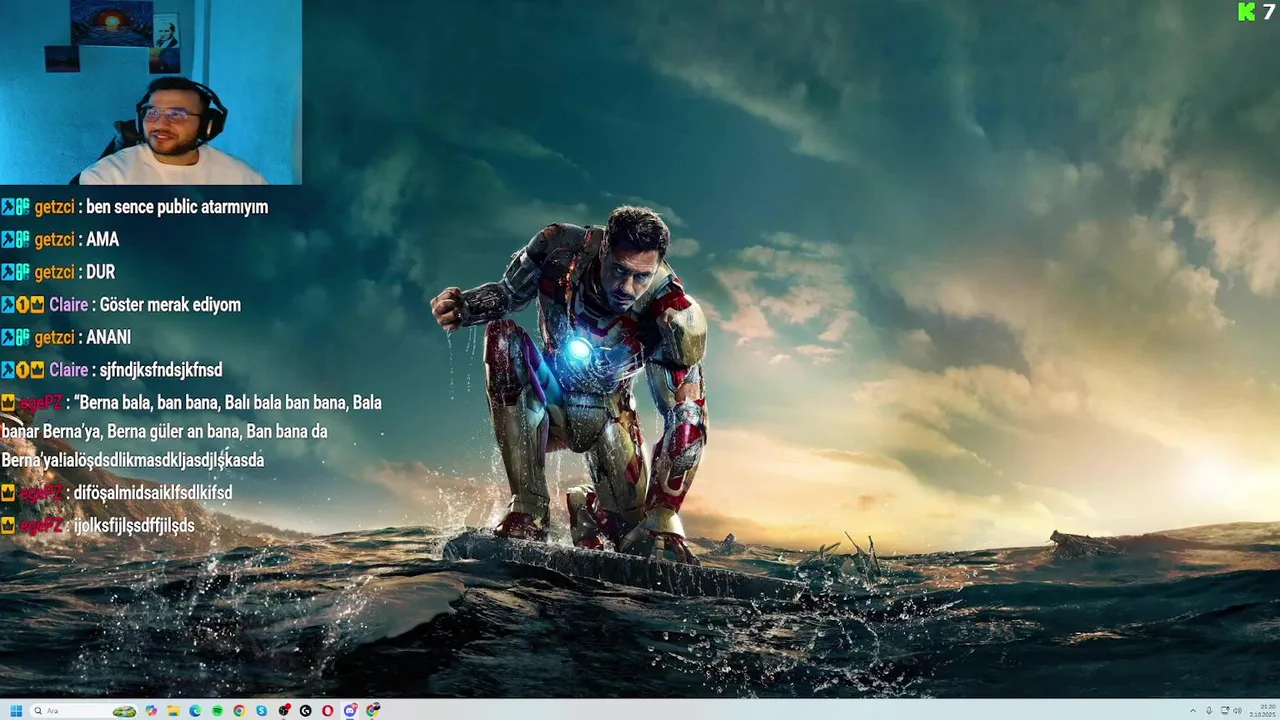Open network settings from the system tray
The width and height of the screenshot is (1280, 720).
[x=1225, y=711]
